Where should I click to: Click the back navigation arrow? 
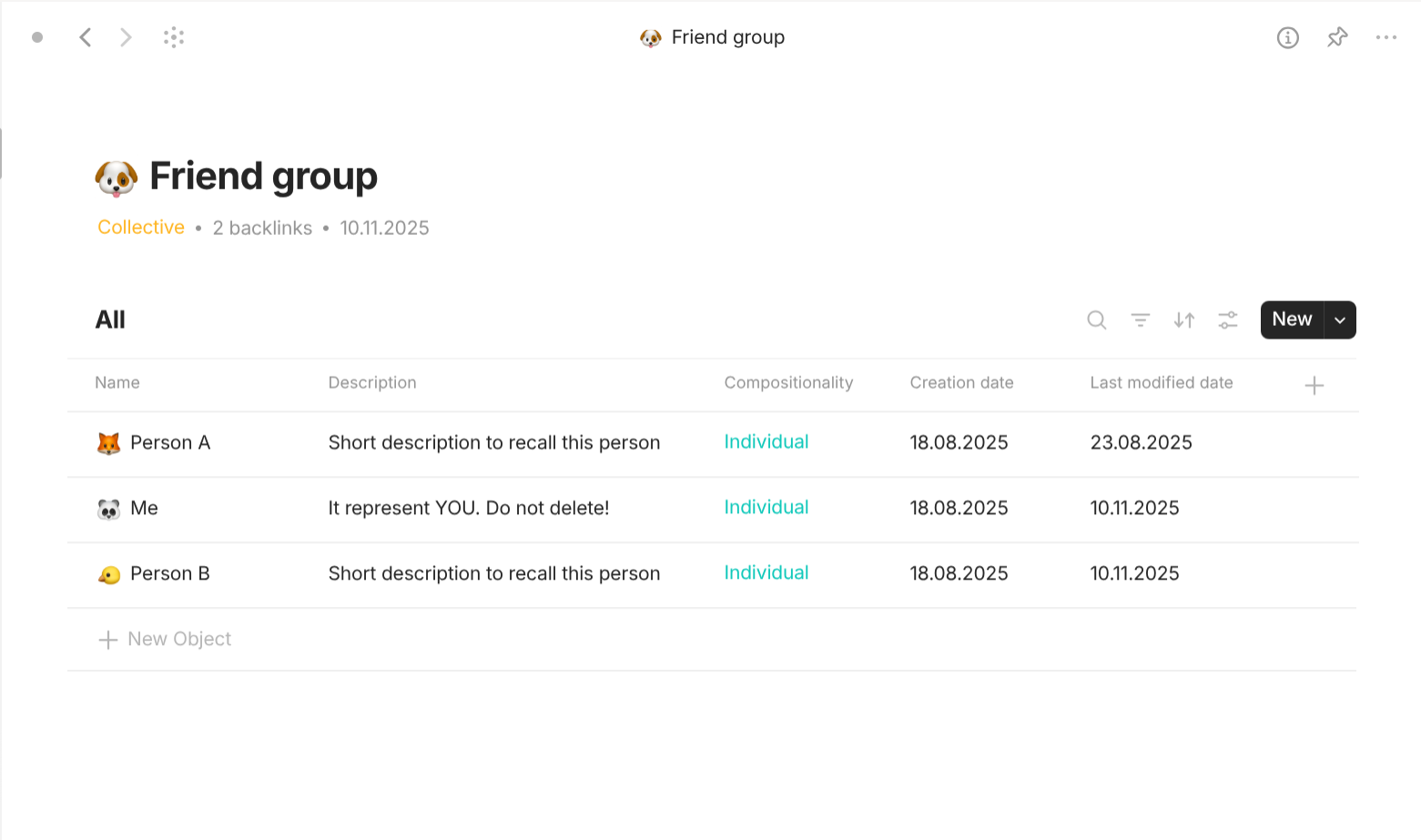point(86,37)
